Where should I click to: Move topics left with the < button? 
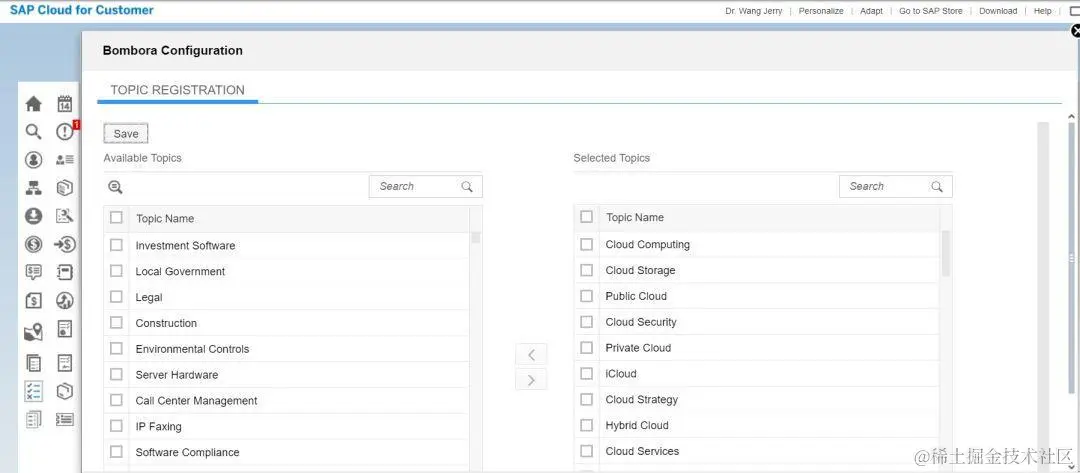point(531,355)
